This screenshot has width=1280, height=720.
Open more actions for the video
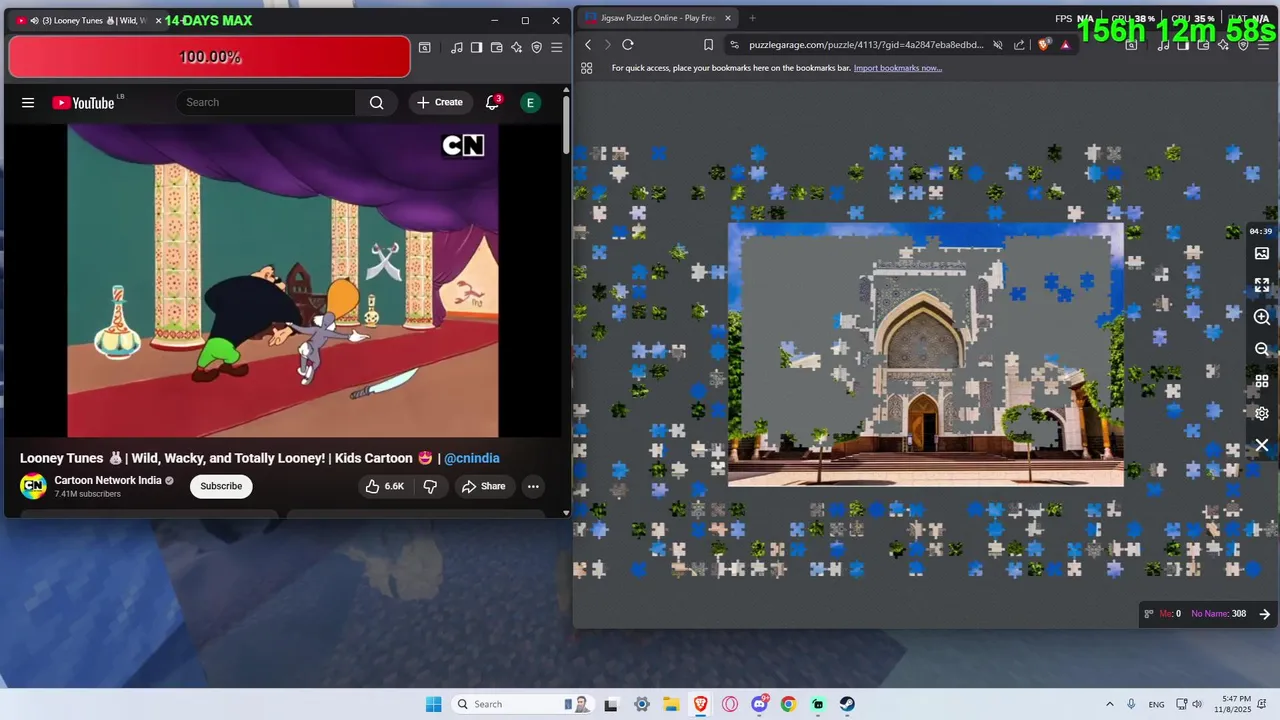click(533, 486)
